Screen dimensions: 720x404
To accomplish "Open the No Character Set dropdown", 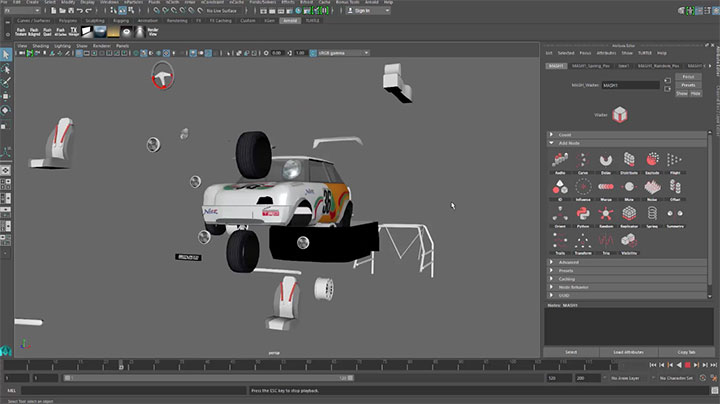I will coord(675,378).
